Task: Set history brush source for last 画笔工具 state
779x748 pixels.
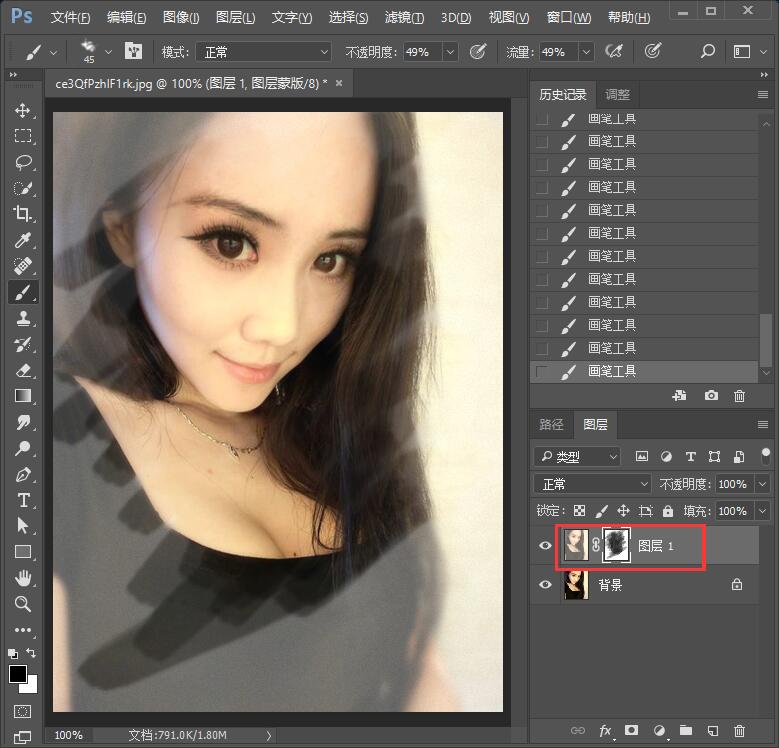Action: (x=542, y=371)
